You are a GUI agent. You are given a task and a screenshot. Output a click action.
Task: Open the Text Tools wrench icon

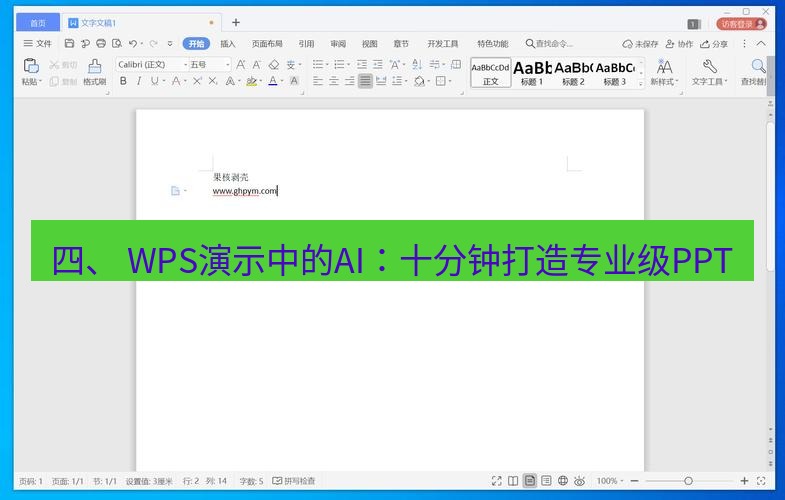709,66
